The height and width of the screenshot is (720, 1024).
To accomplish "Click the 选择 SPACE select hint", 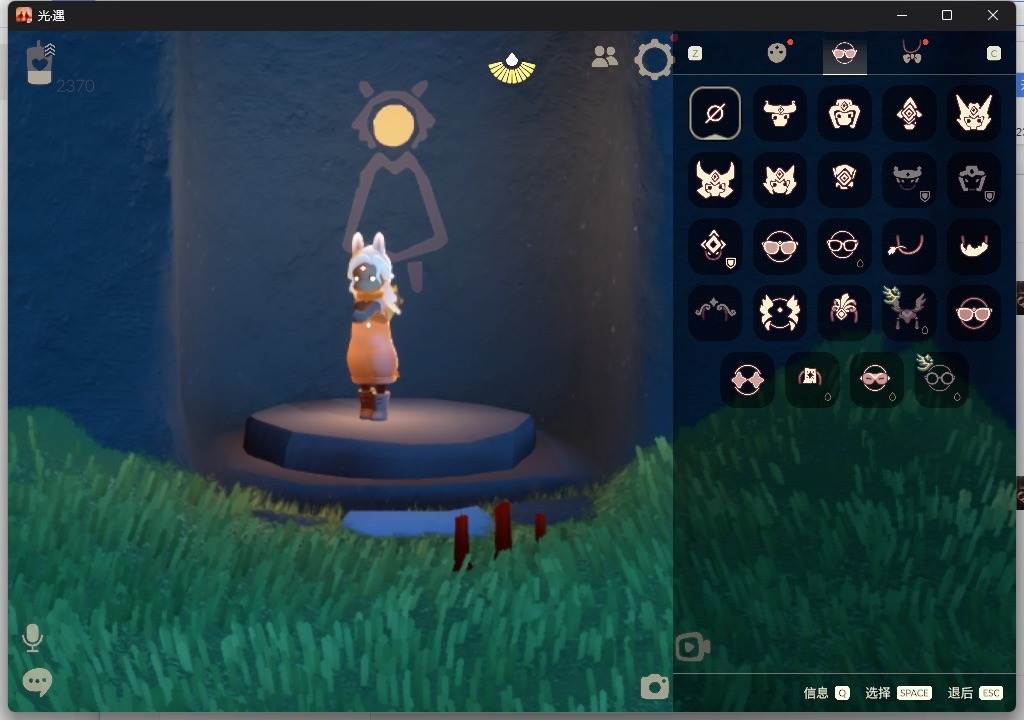I will (x=898, y=693).
